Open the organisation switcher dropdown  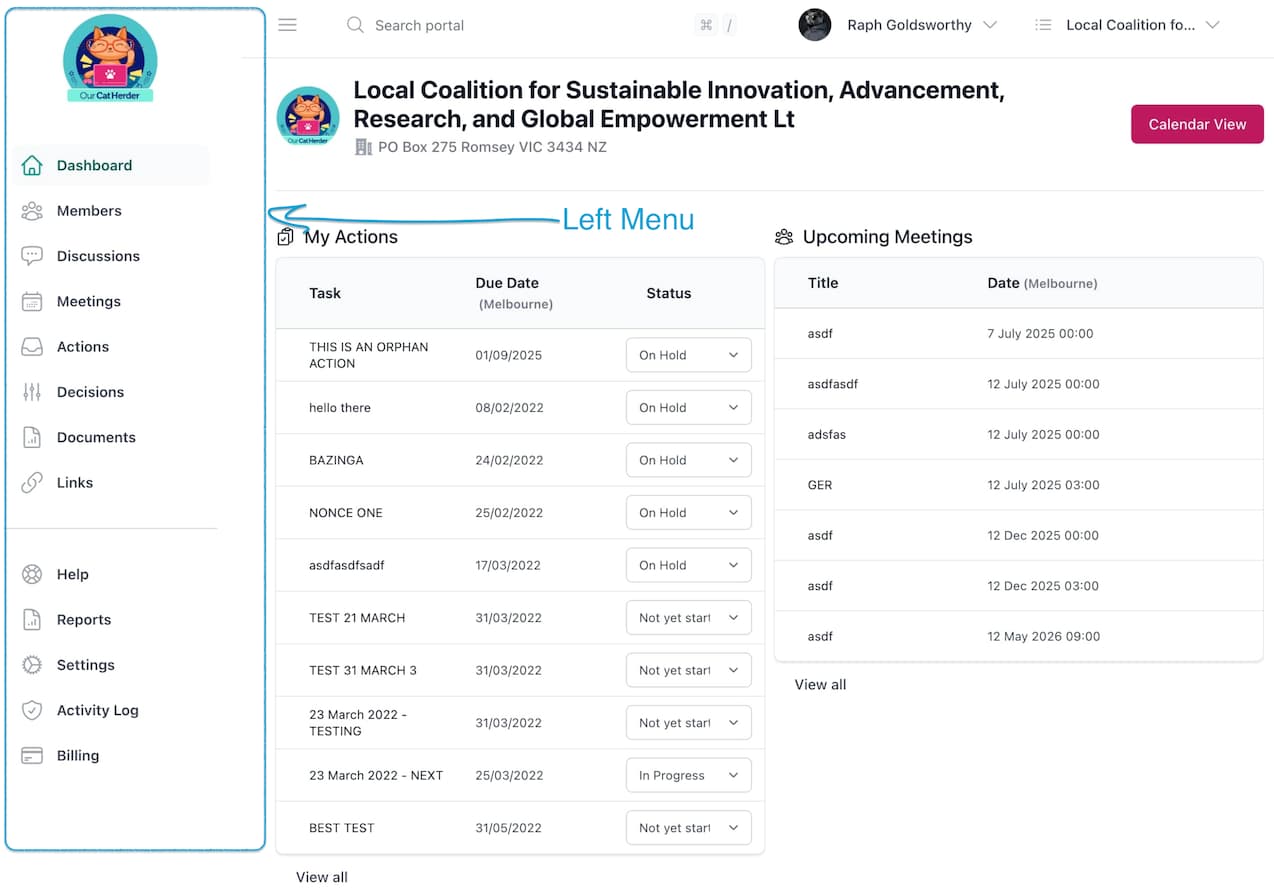[x=1129, y=25]
